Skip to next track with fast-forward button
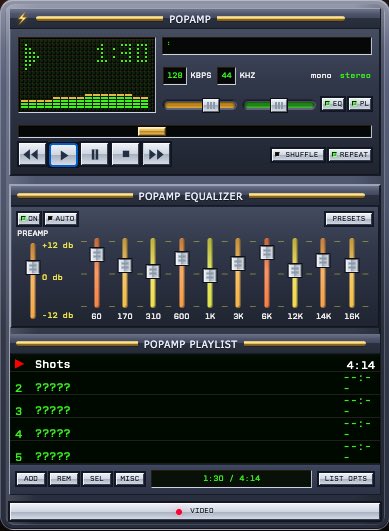Image resolution: width=389 pixels, height=531 pixels. point(156,154)
